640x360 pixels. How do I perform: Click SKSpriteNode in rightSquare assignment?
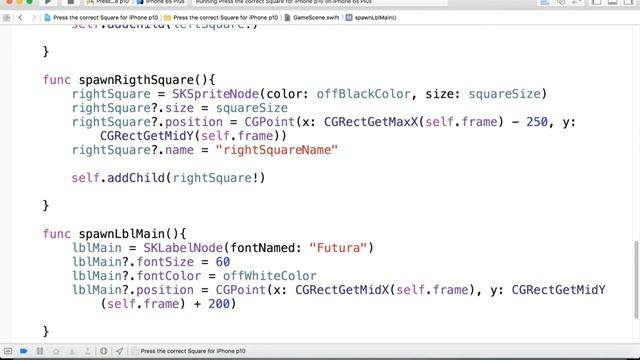(215, 94)
